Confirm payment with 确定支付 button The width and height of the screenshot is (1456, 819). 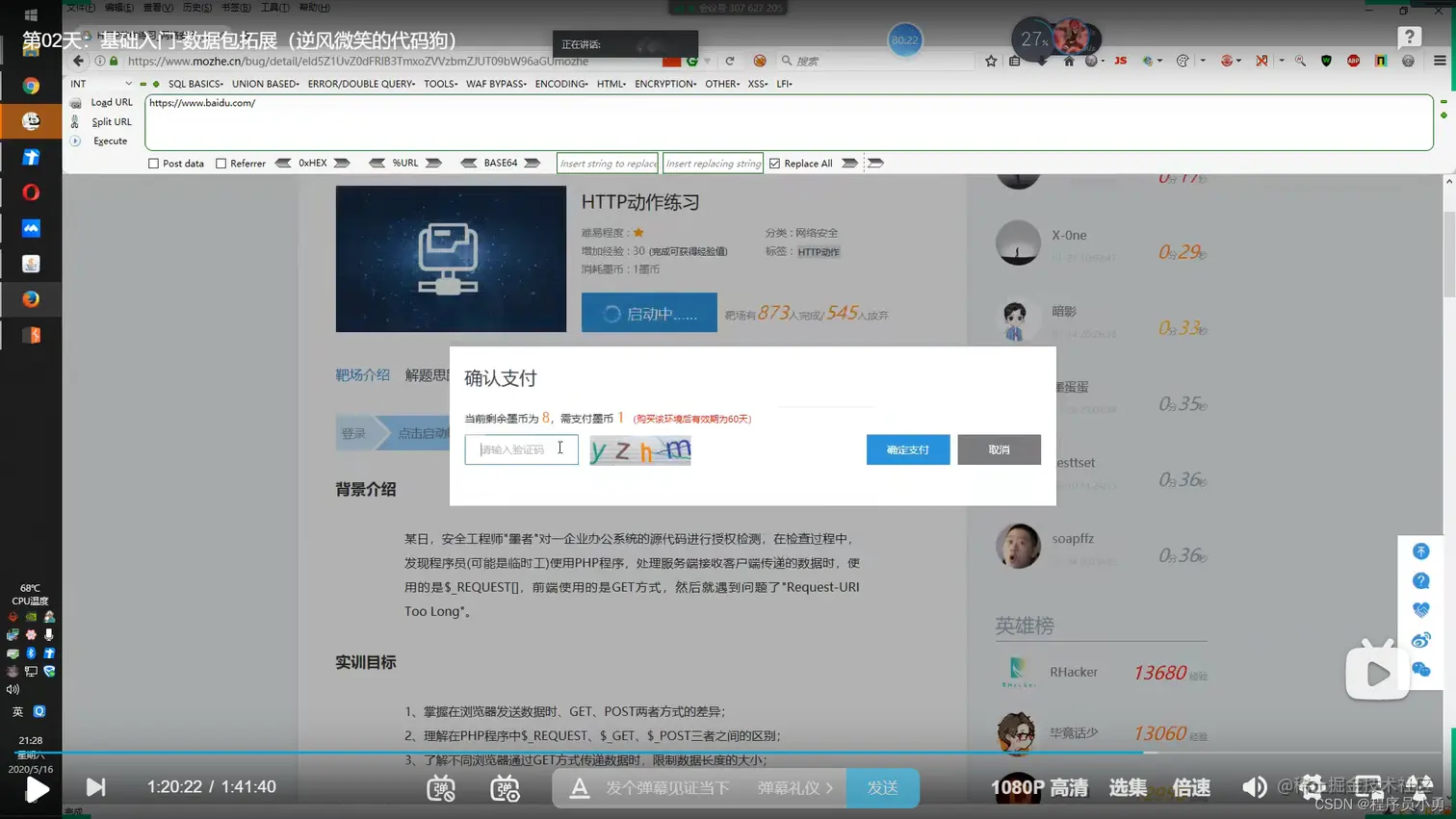coord(908,449)
